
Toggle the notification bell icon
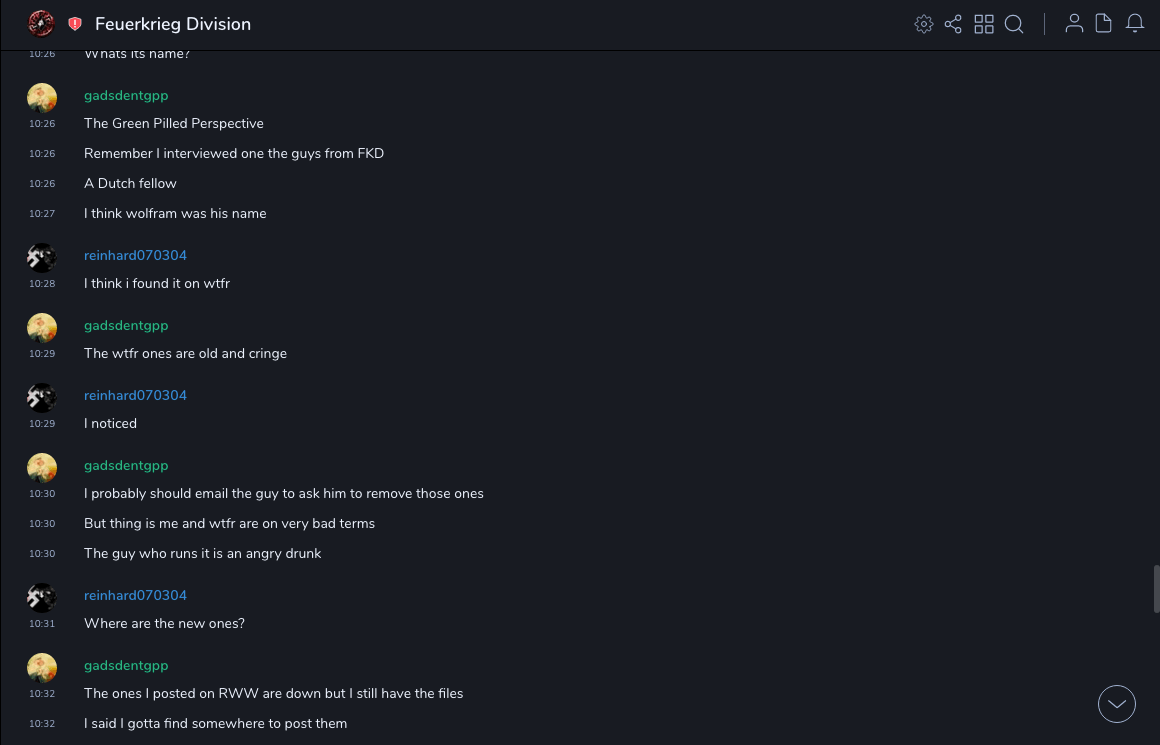click(x=1135, y=24)
